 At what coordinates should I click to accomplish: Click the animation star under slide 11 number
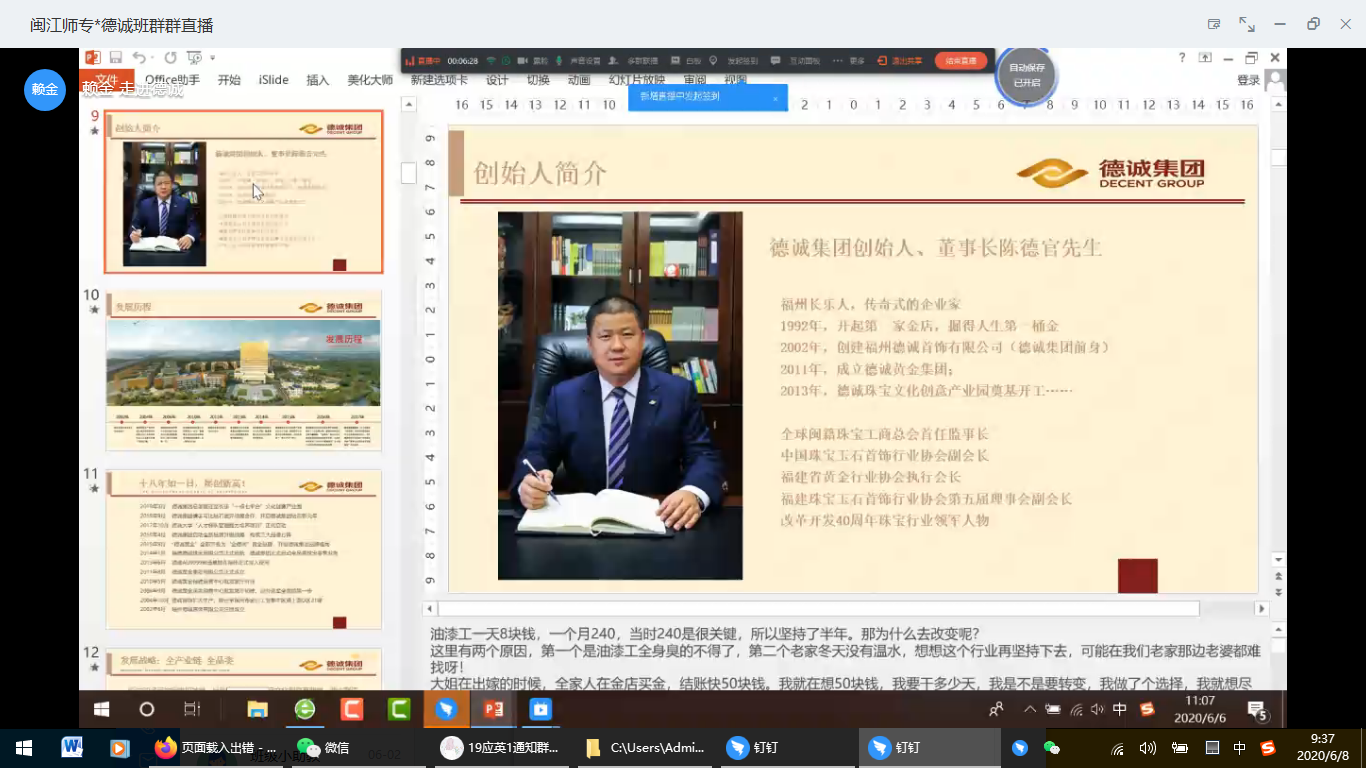pyautogui.click(x=94, y=488)
